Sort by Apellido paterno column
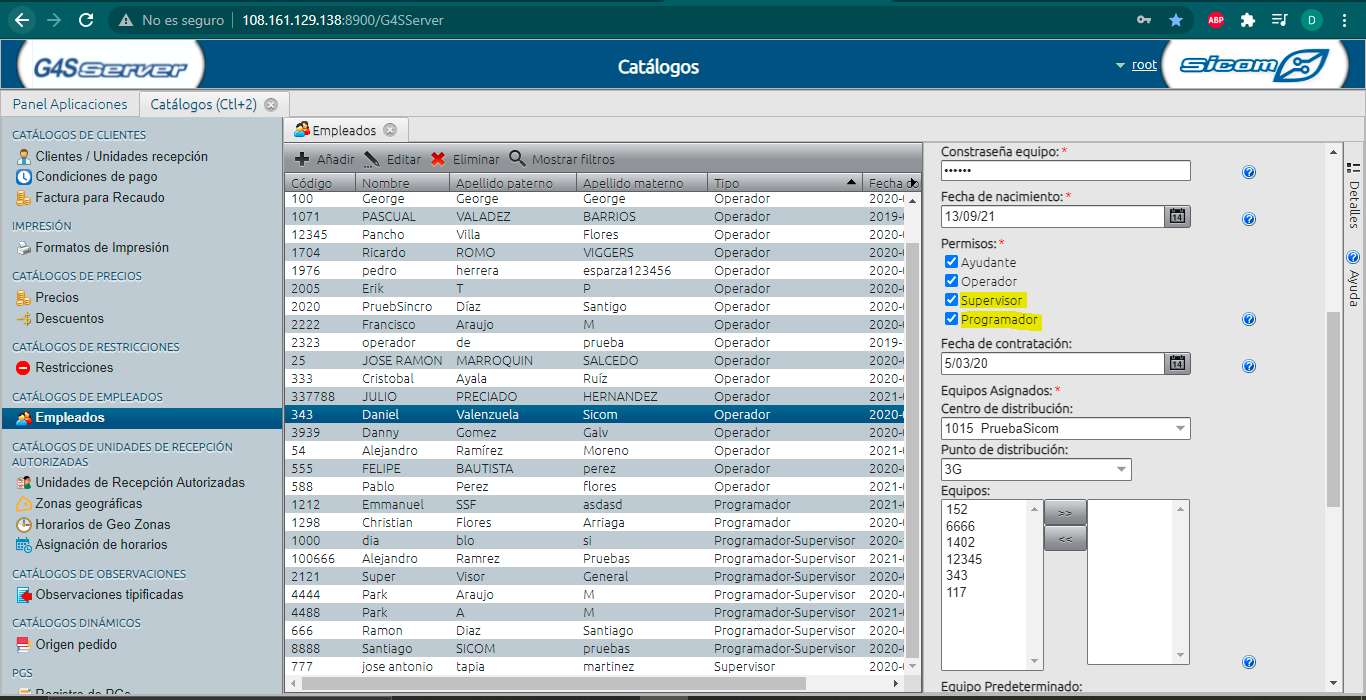Viewport: 1366px width, 700px height. [513, 183]
